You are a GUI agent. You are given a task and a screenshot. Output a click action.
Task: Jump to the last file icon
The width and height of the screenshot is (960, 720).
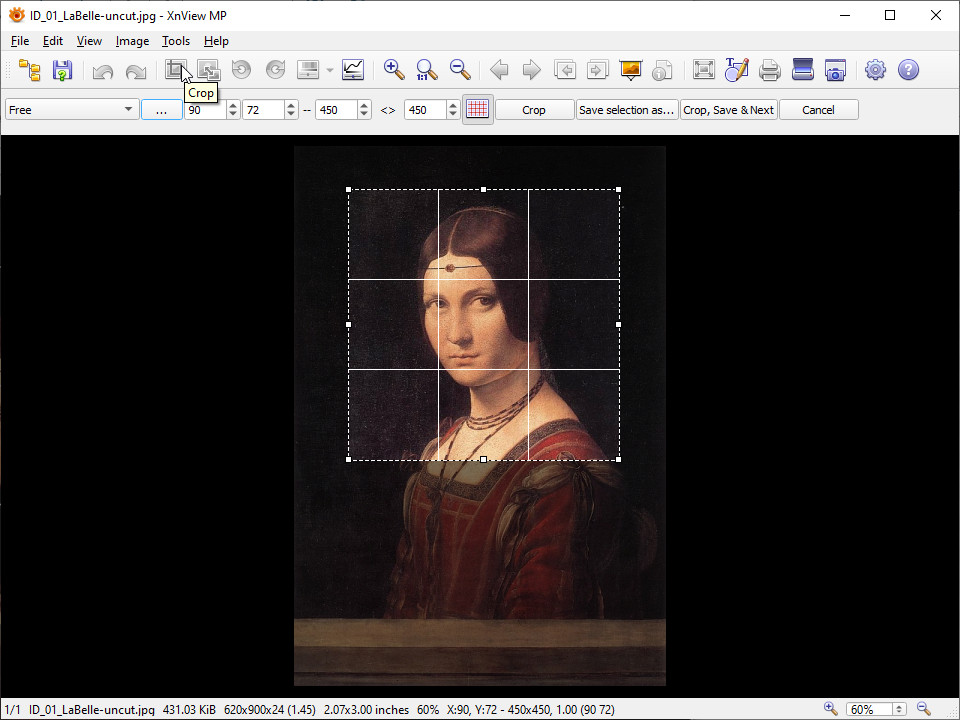click(598, 70)
